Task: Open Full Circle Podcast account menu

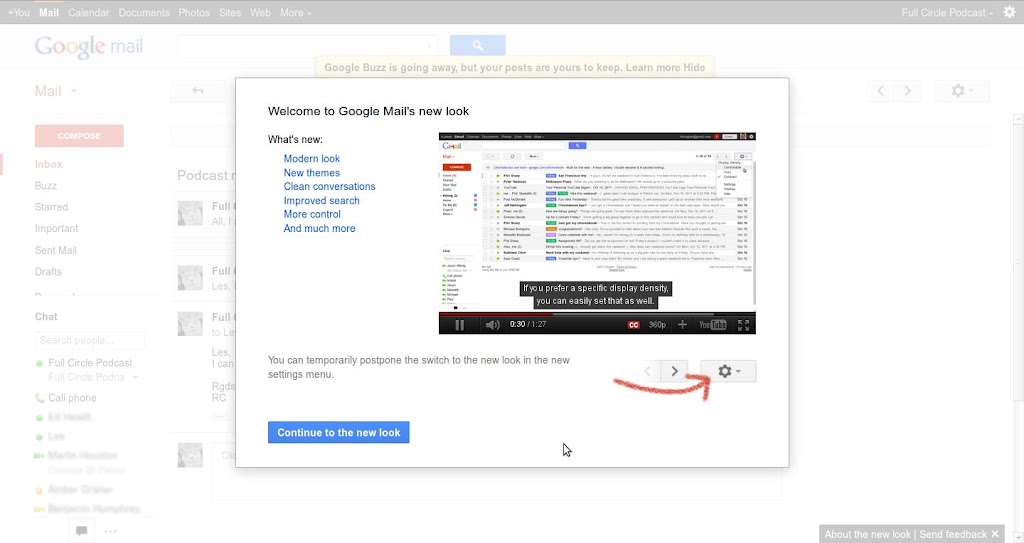Action: [x=946, y=12]
